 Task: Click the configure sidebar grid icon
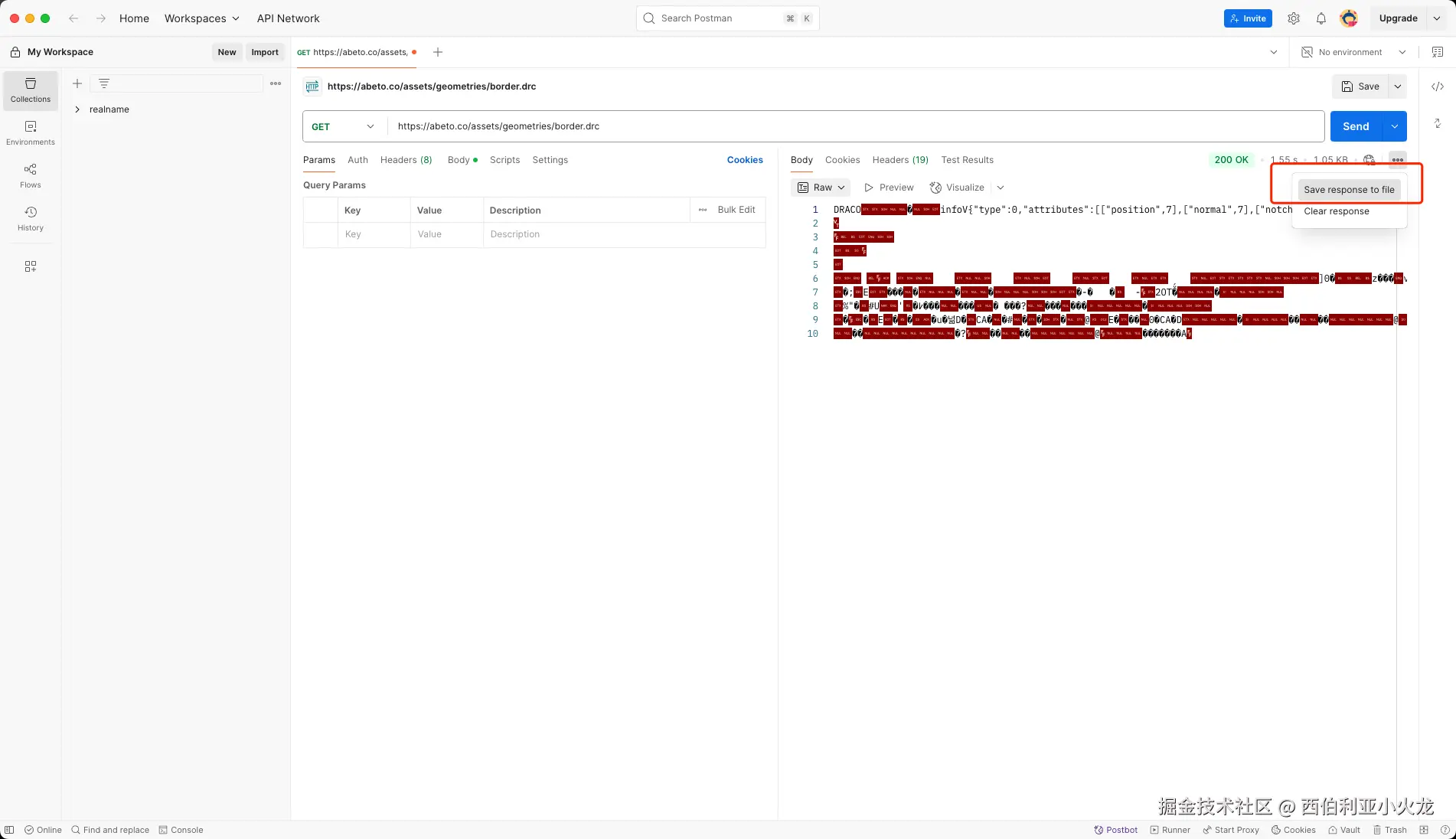(31, 266)
